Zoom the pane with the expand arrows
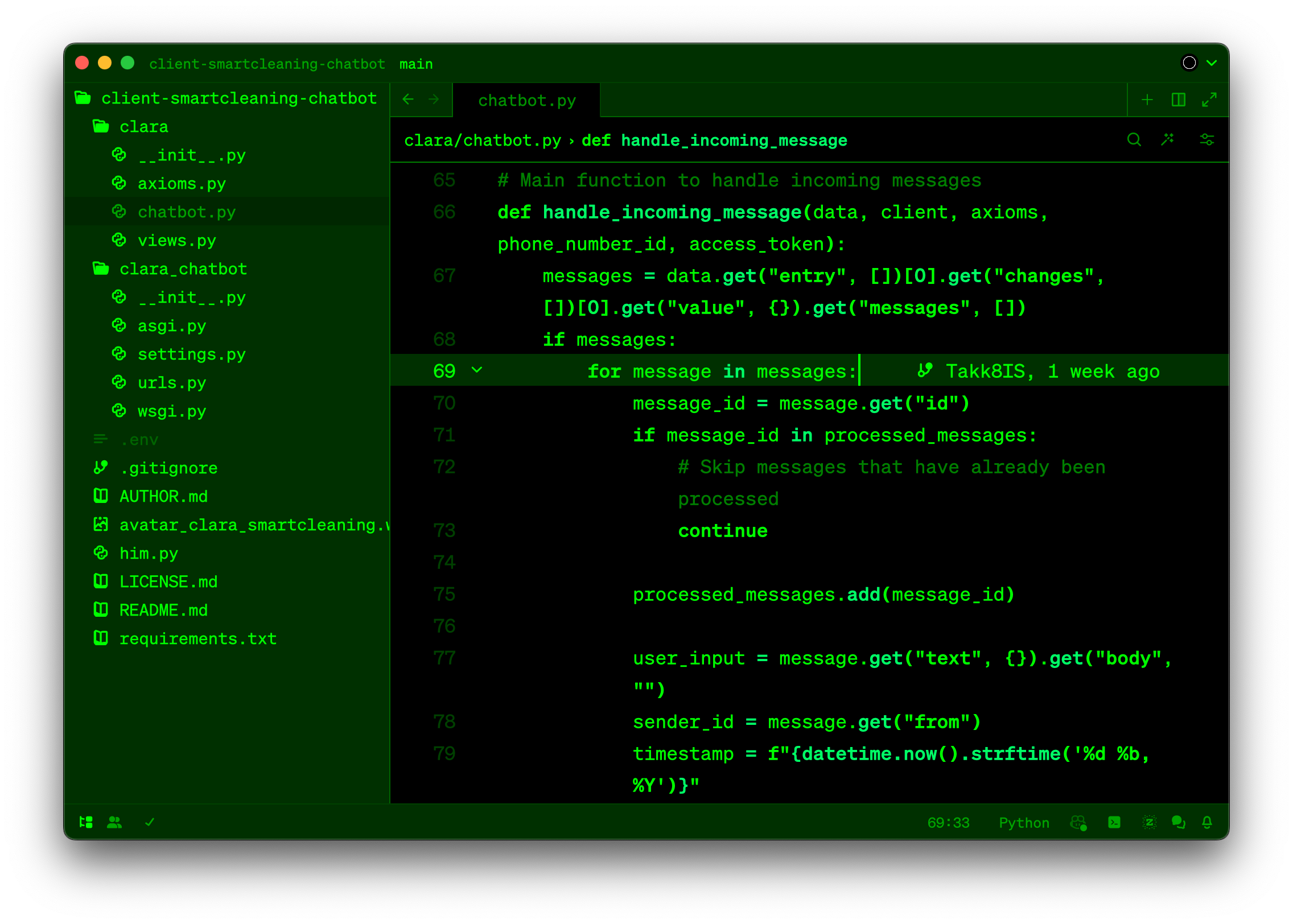Image resolution: width=1293 pixels, height=924 pixels. [x=1209, y=100]
